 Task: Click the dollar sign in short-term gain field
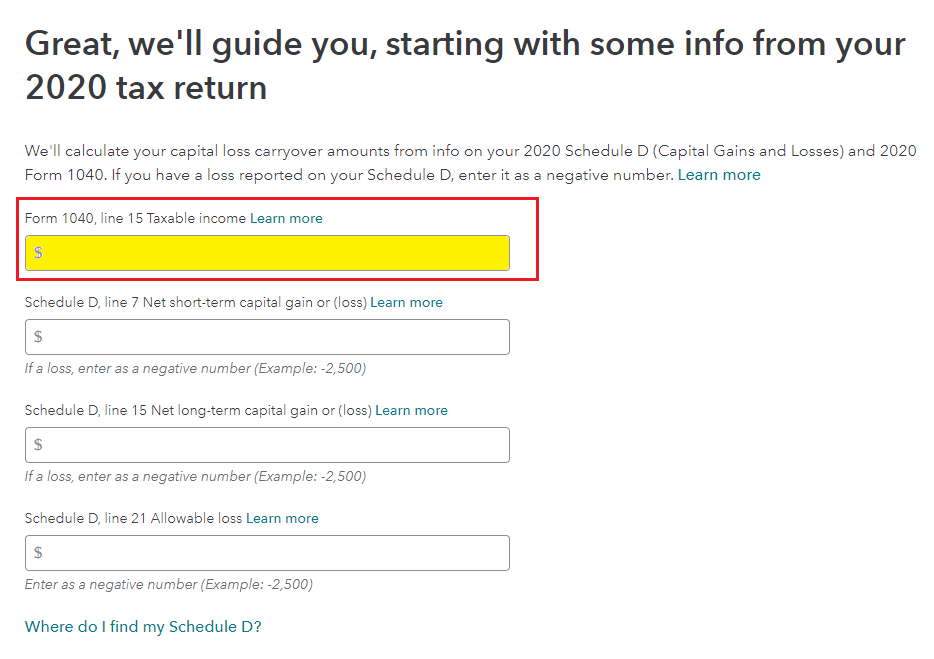[x=38, y=337]
